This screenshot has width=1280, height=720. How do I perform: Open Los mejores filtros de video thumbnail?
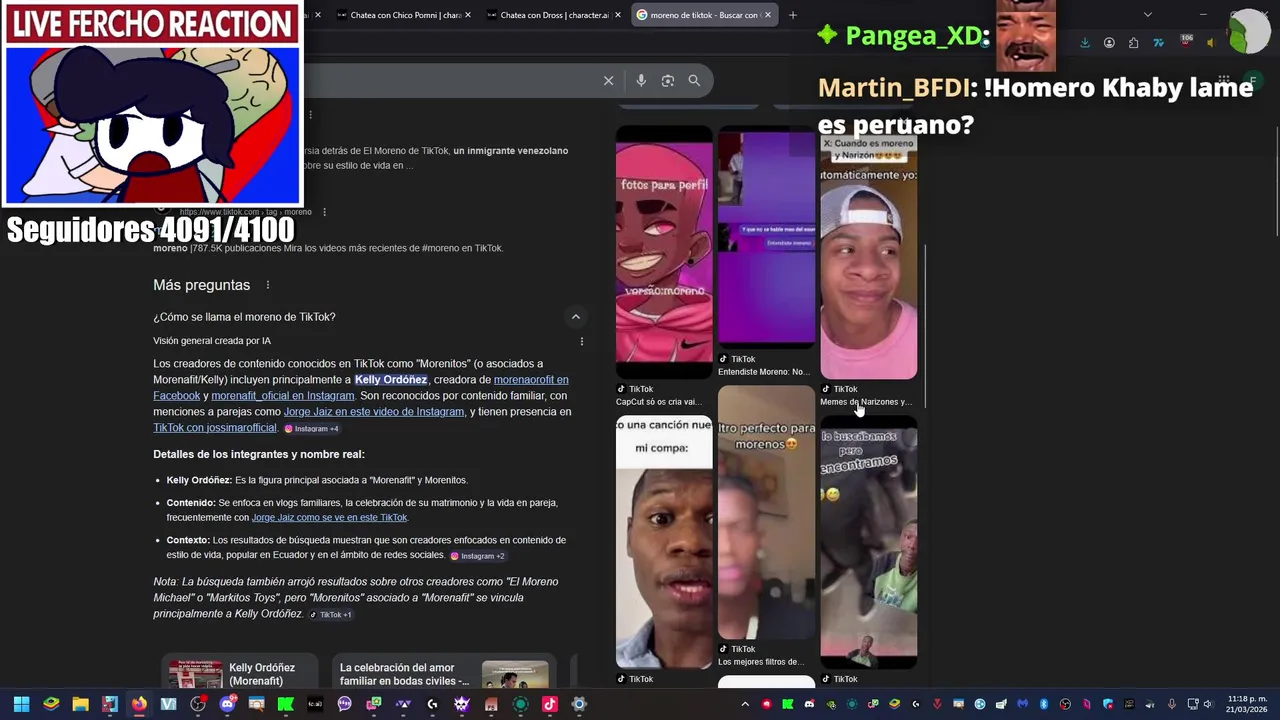(766, 513)
